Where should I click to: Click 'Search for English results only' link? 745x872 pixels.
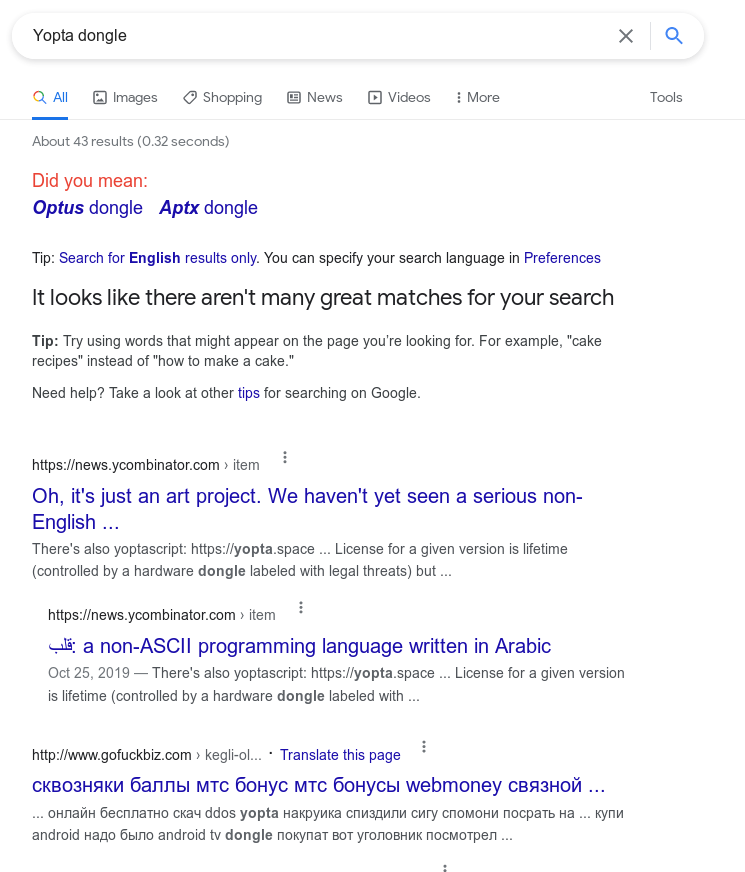pos(158,258)
